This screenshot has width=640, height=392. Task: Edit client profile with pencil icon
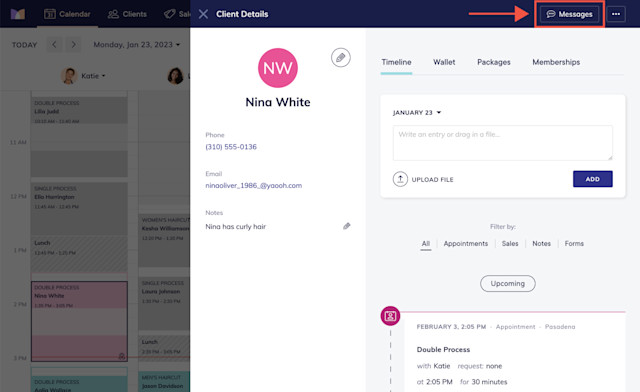tap(340, 58)
